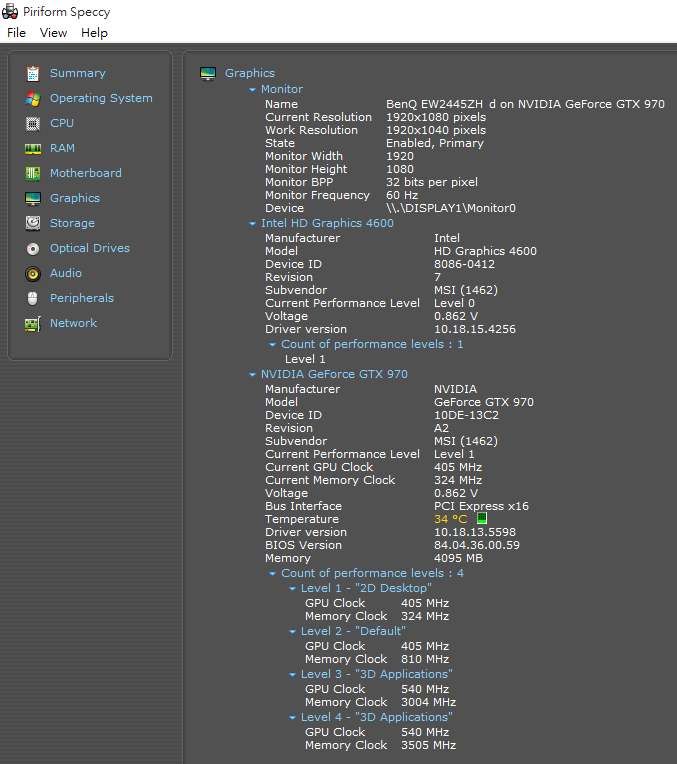This screenshot has width=677, height=764.
Task: Collapse the Monitor section
Action: pos(253,90)
